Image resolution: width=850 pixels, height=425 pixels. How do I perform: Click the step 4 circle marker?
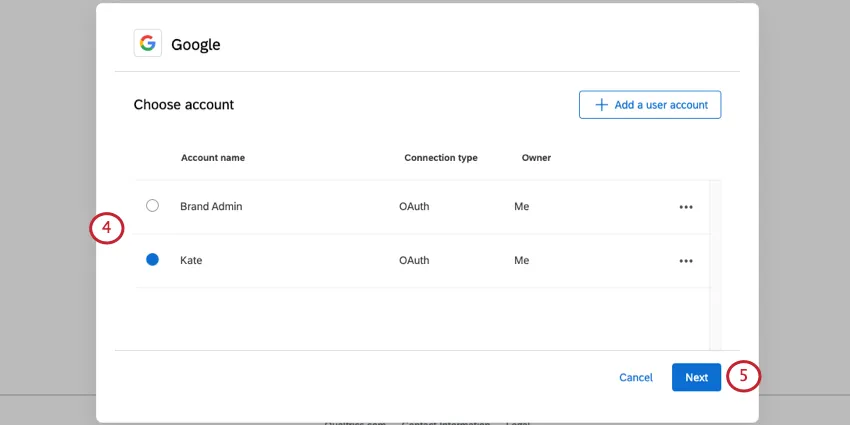(x=106, y=228)
